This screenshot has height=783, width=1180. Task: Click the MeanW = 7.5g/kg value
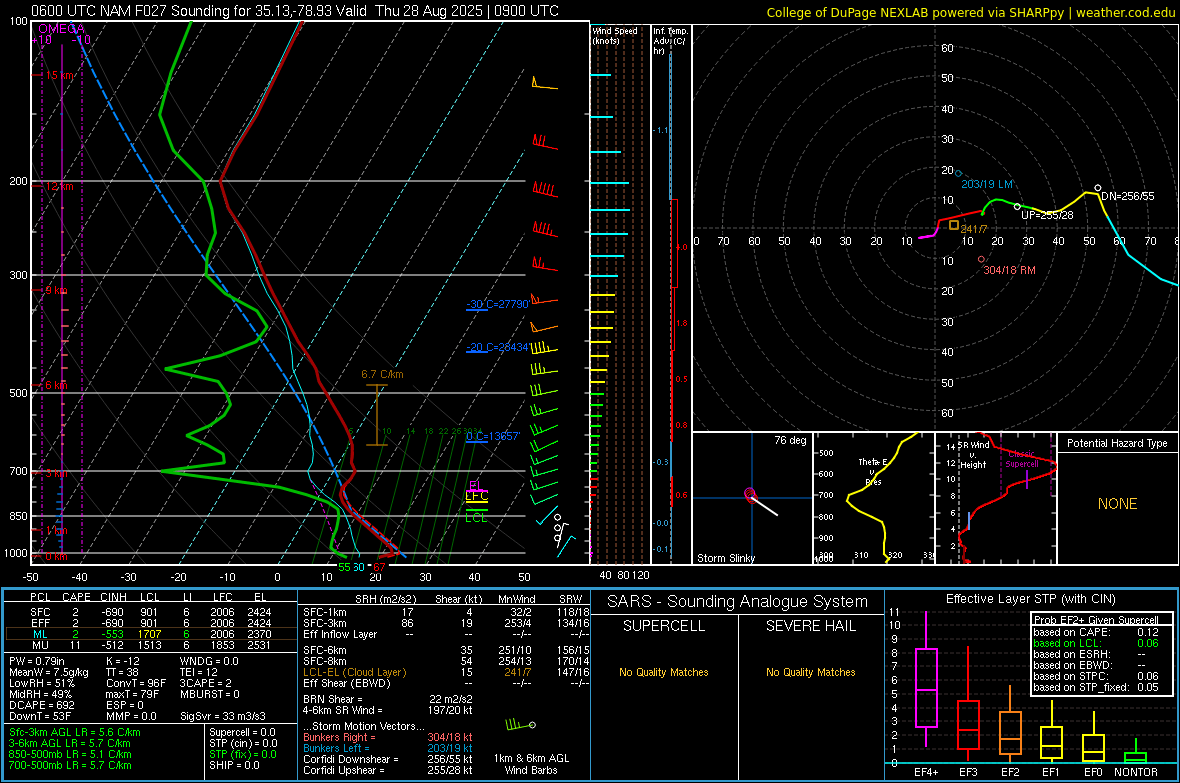(49, 672)
